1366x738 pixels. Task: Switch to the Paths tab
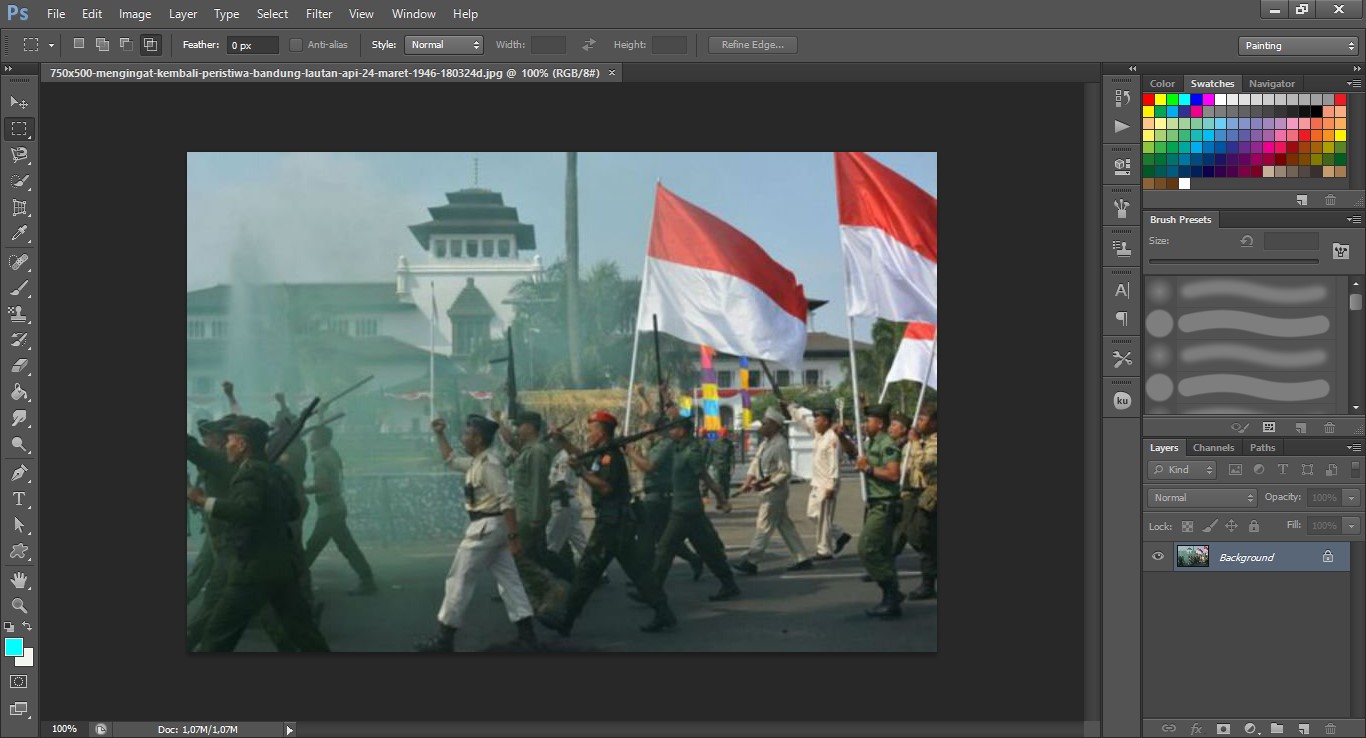(1262, 448)
